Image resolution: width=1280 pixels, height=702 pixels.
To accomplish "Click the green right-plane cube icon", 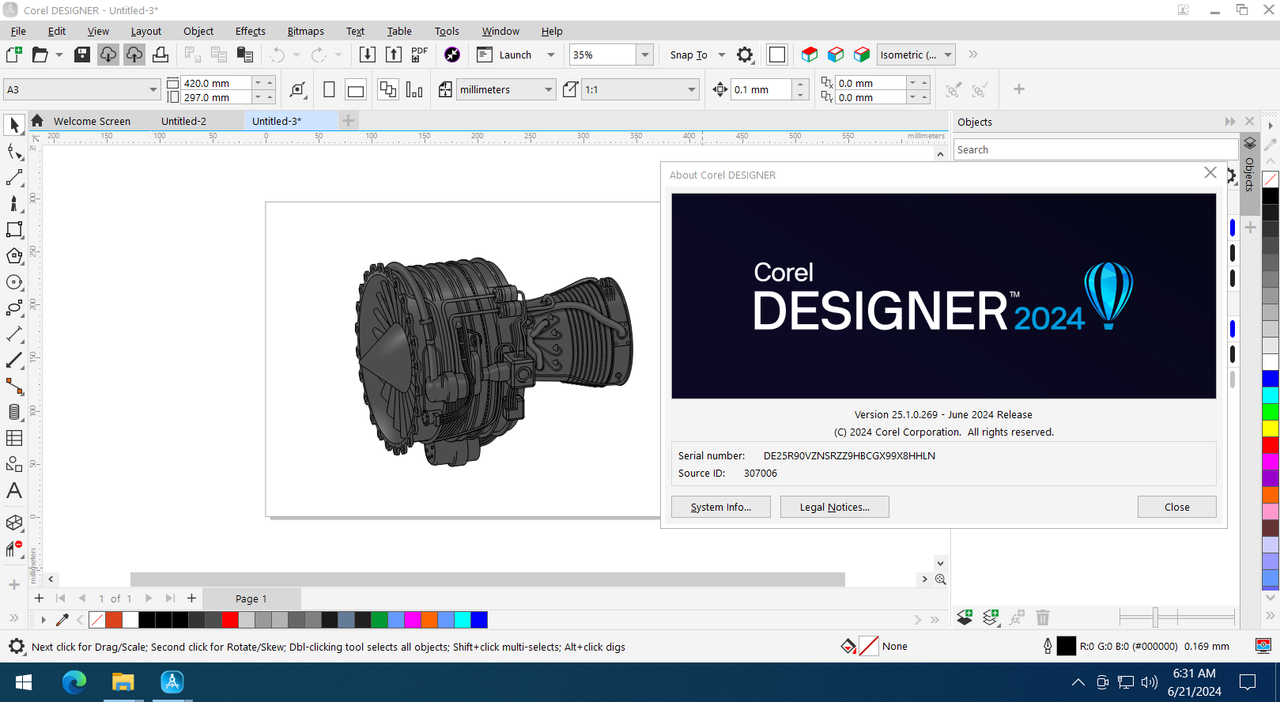I will (861, 55).
